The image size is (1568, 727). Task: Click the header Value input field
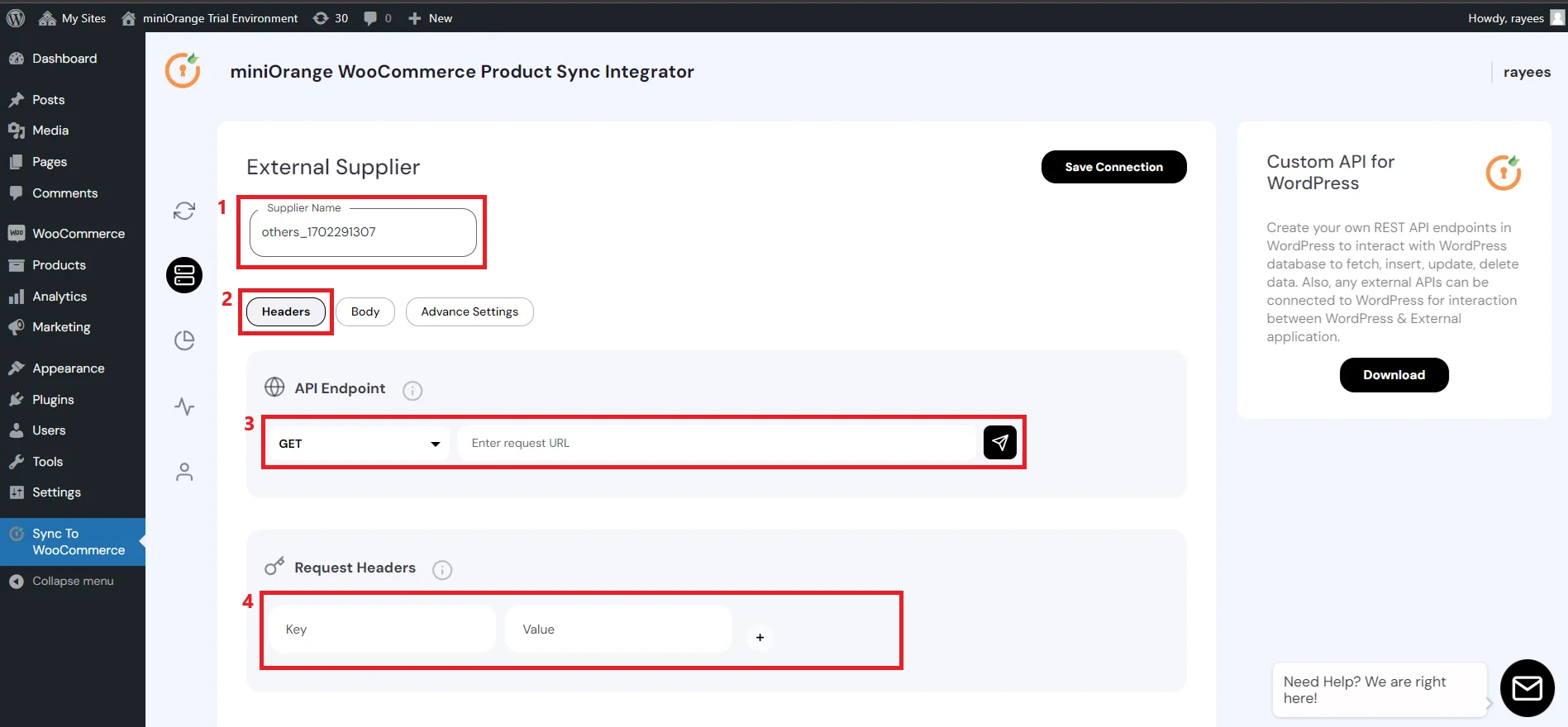pos(618,629)
